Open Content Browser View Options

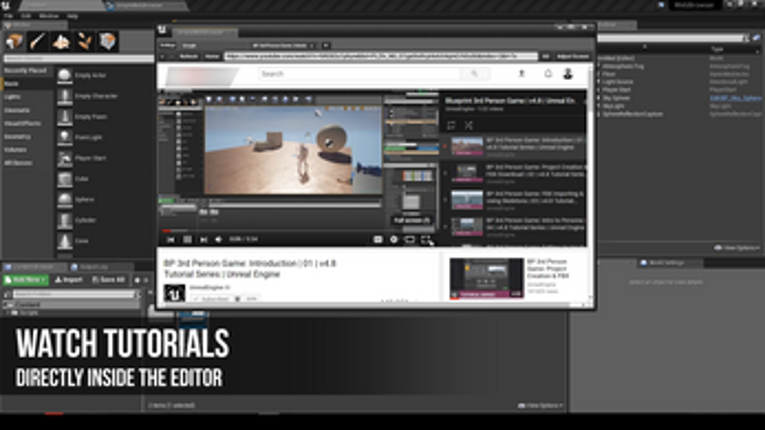click(x=540, y=406)
